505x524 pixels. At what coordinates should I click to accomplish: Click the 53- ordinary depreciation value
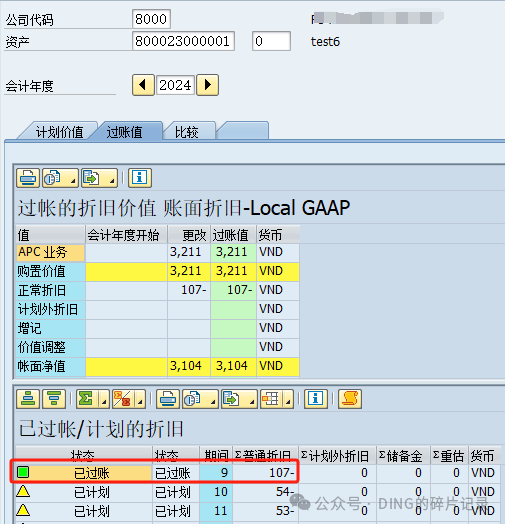click(x=265, y=511)
